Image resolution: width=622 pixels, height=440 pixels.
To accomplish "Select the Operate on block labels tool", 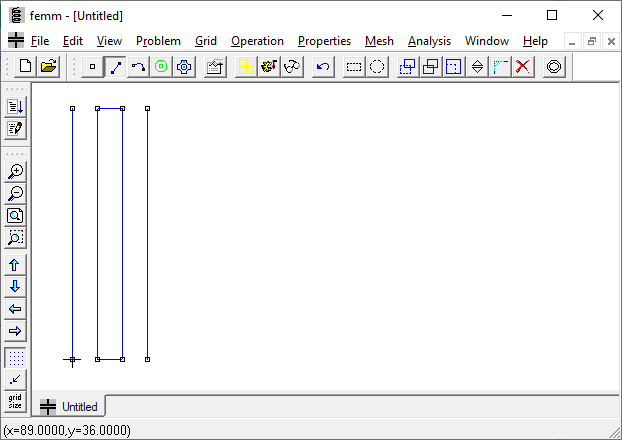I will coord(161,67).
